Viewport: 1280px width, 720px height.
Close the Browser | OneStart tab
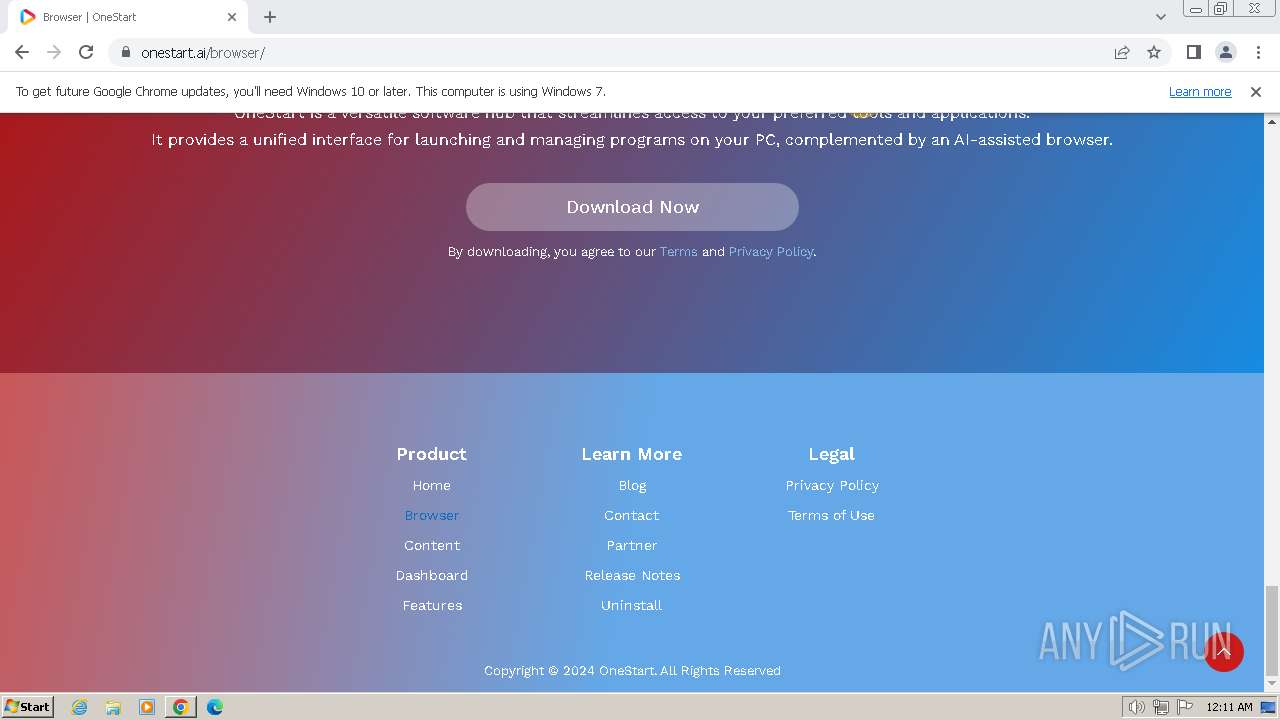pos(232,17)
